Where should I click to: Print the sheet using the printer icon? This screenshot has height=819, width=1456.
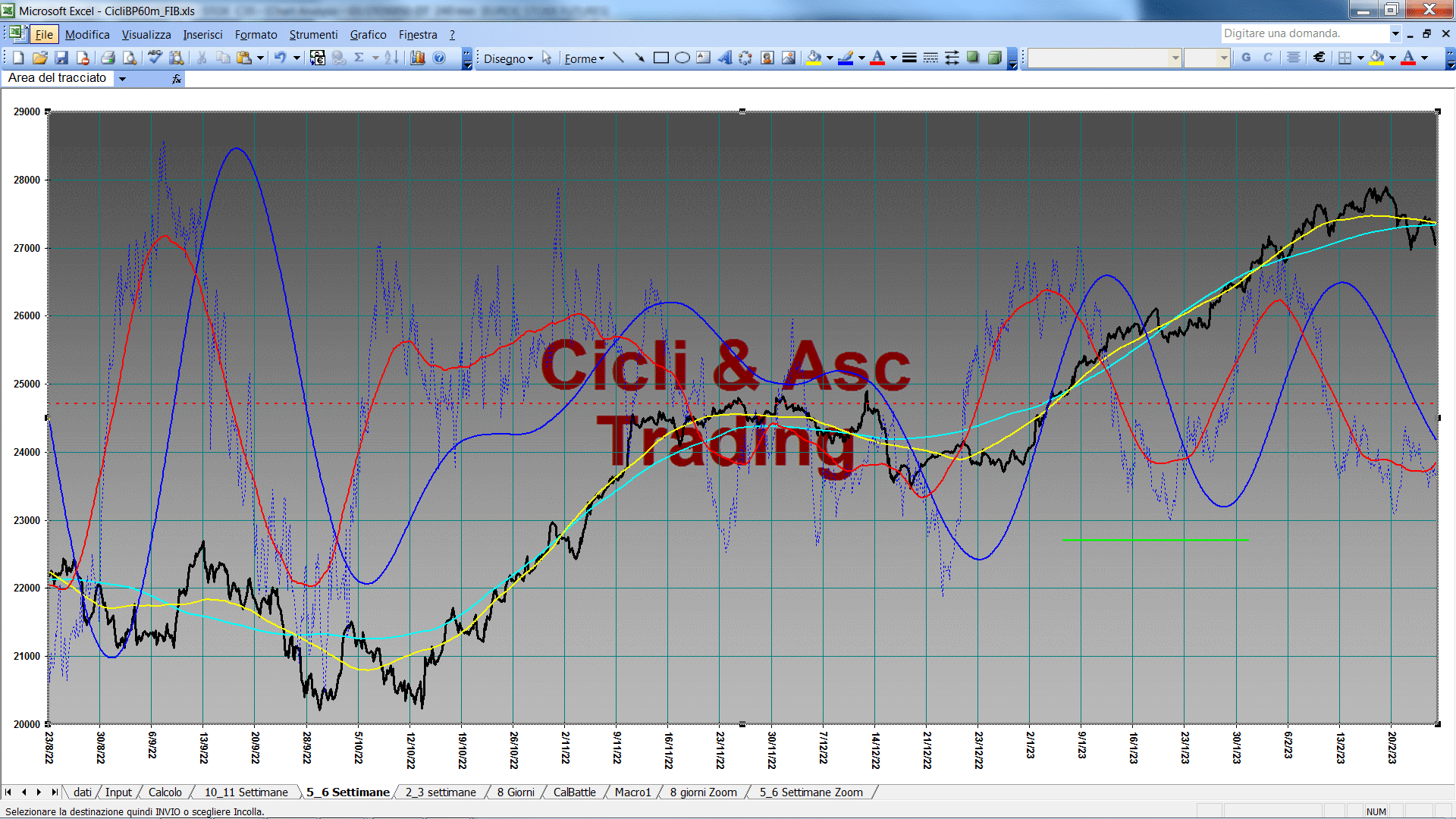[108, 58]
